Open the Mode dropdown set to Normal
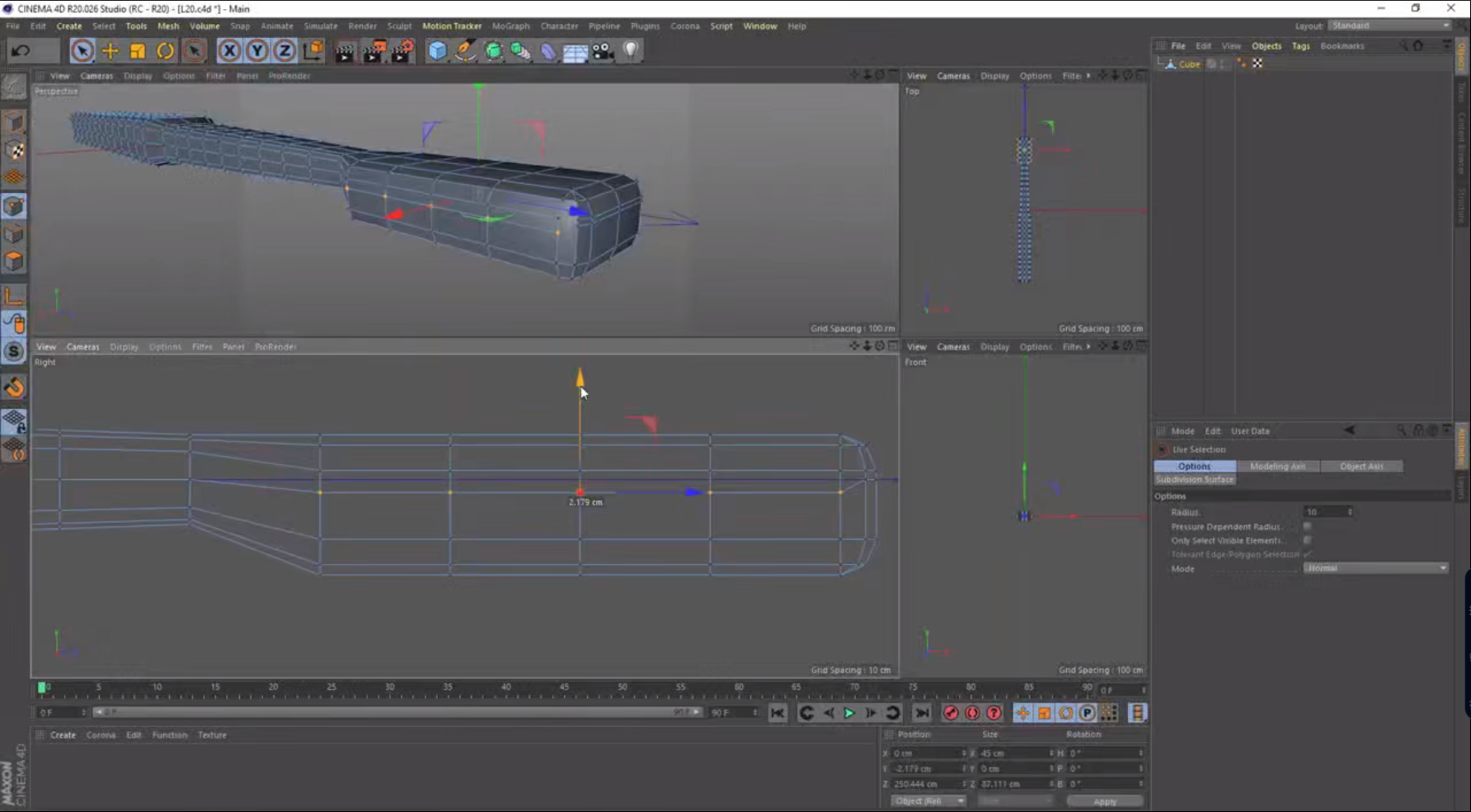 (x=1374, y=568)
